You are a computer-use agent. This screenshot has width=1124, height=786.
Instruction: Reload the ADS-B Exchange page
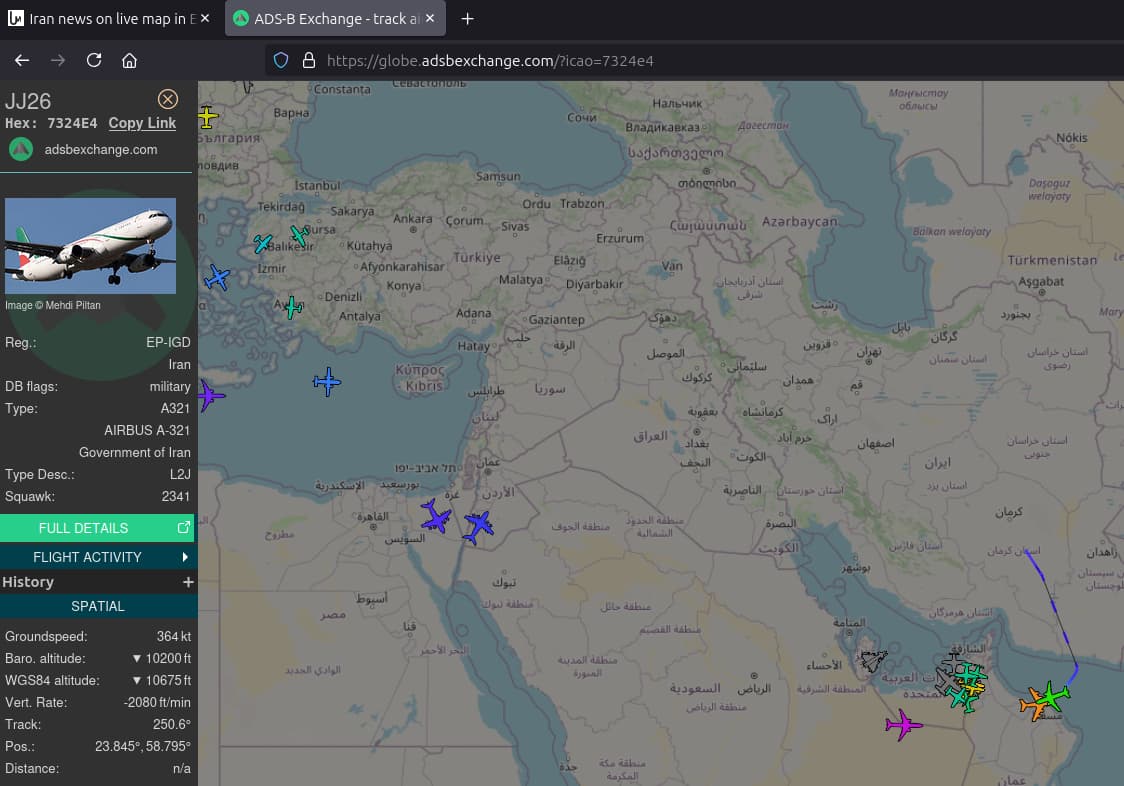pos(94,60)
